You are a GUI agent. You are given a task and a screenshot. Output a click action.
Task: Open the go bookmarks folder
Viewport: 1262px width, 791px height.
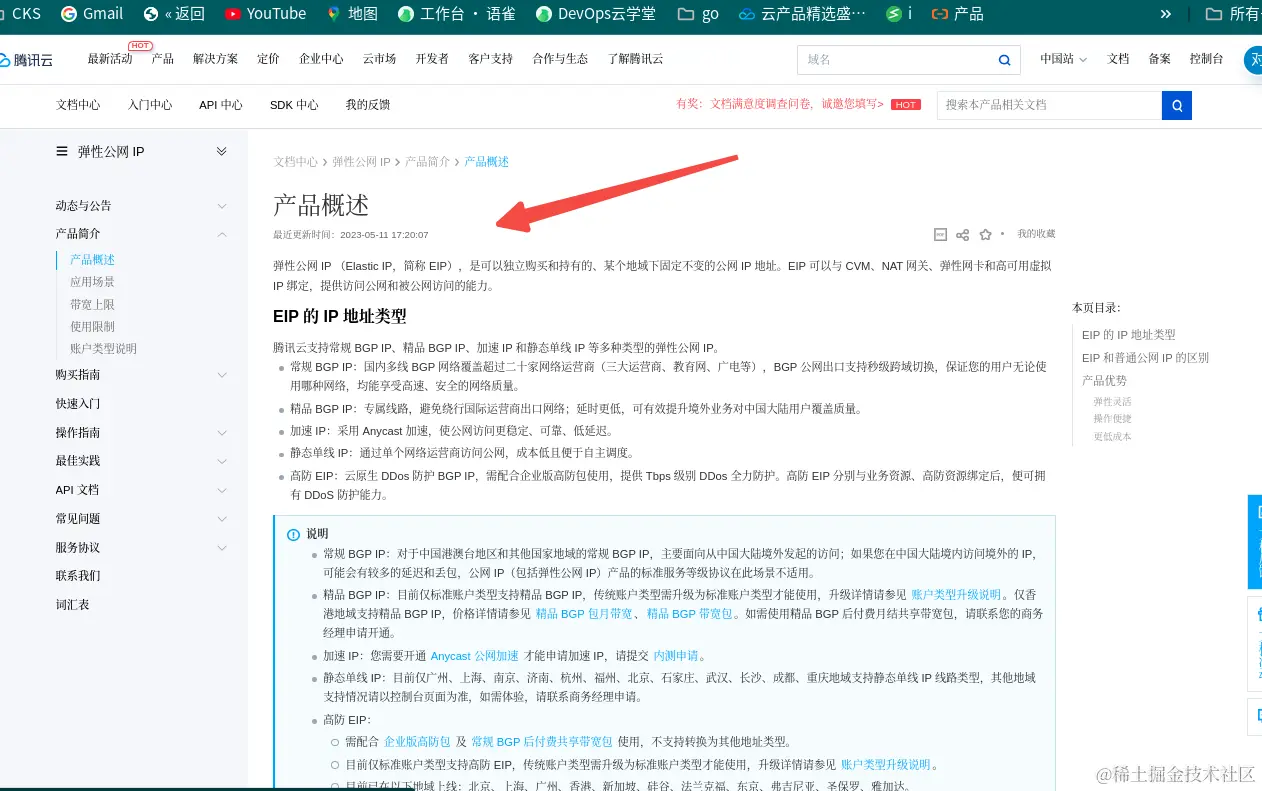click(698, 14)
